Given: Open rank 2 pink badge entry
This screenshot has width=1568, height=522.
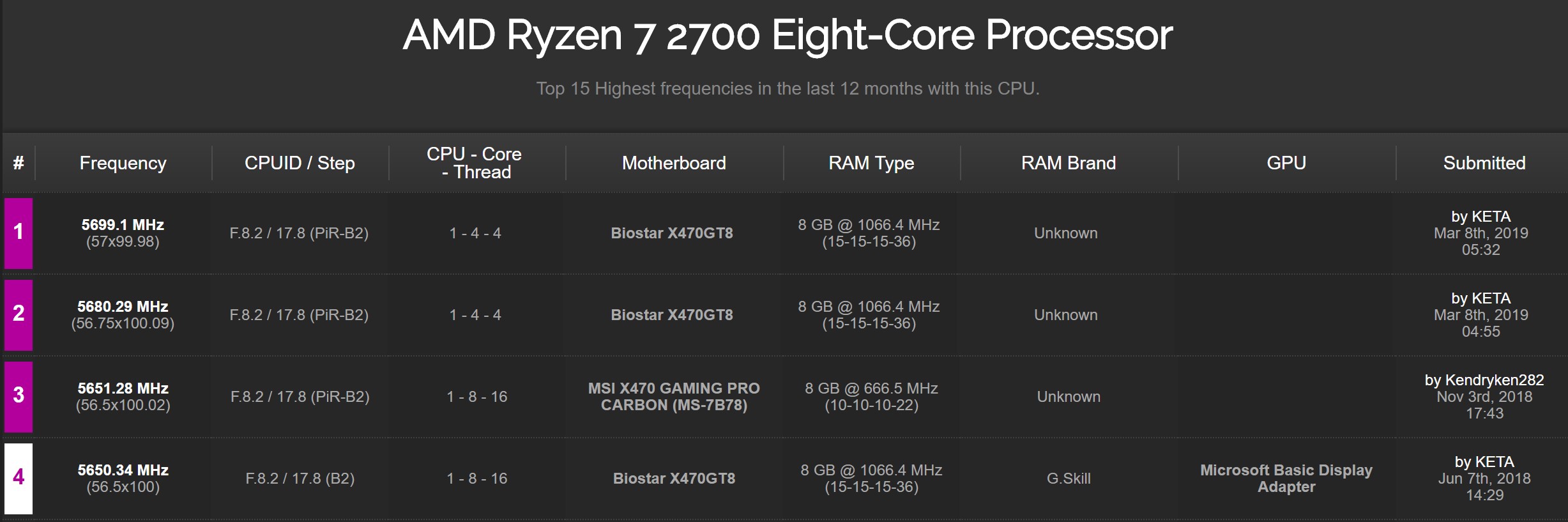Looking at the screenshot, I should point(19,314).
